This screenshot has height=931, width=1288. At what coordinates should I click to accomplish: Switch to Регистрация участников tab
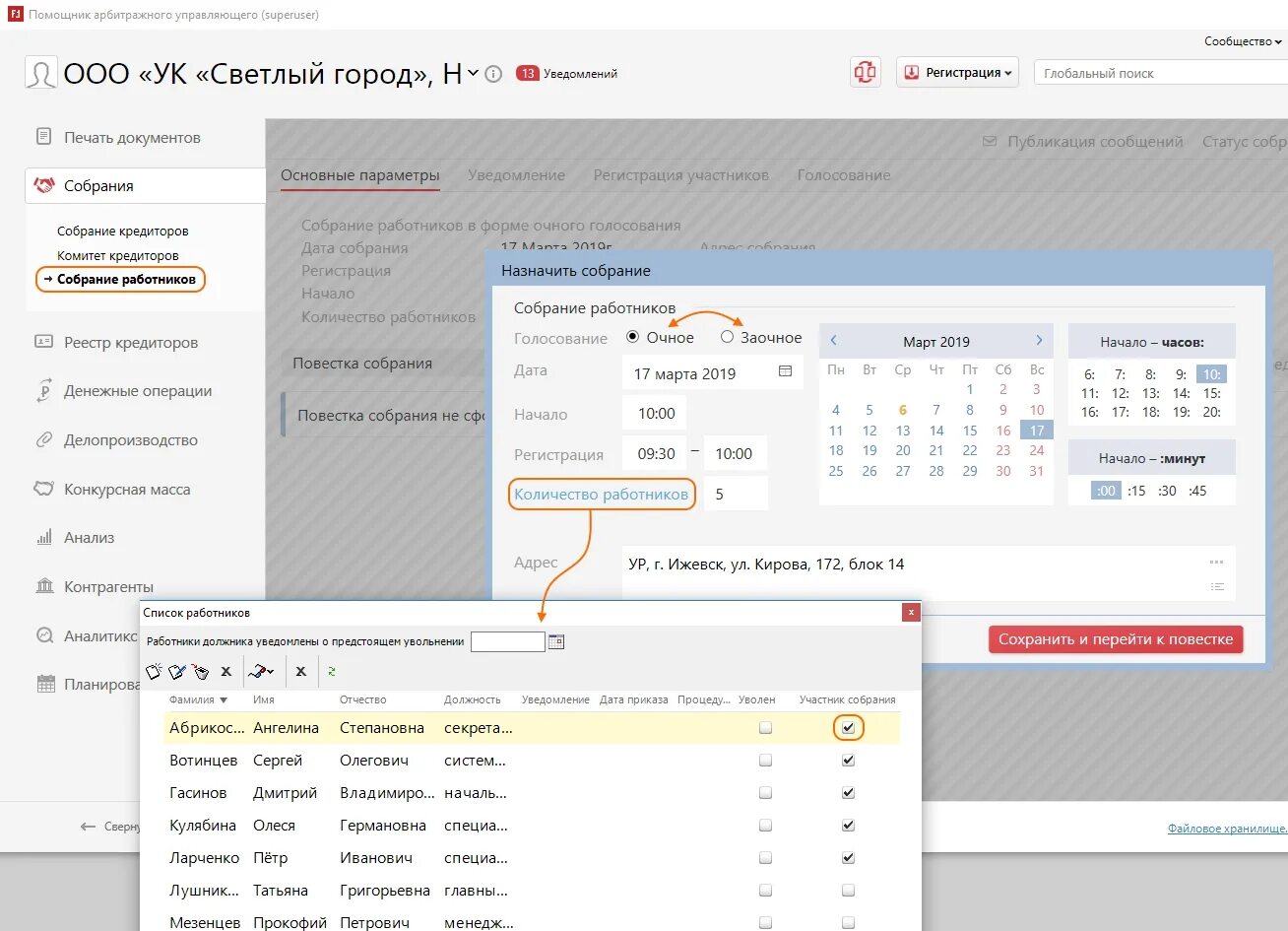click(x=680, y=175)
